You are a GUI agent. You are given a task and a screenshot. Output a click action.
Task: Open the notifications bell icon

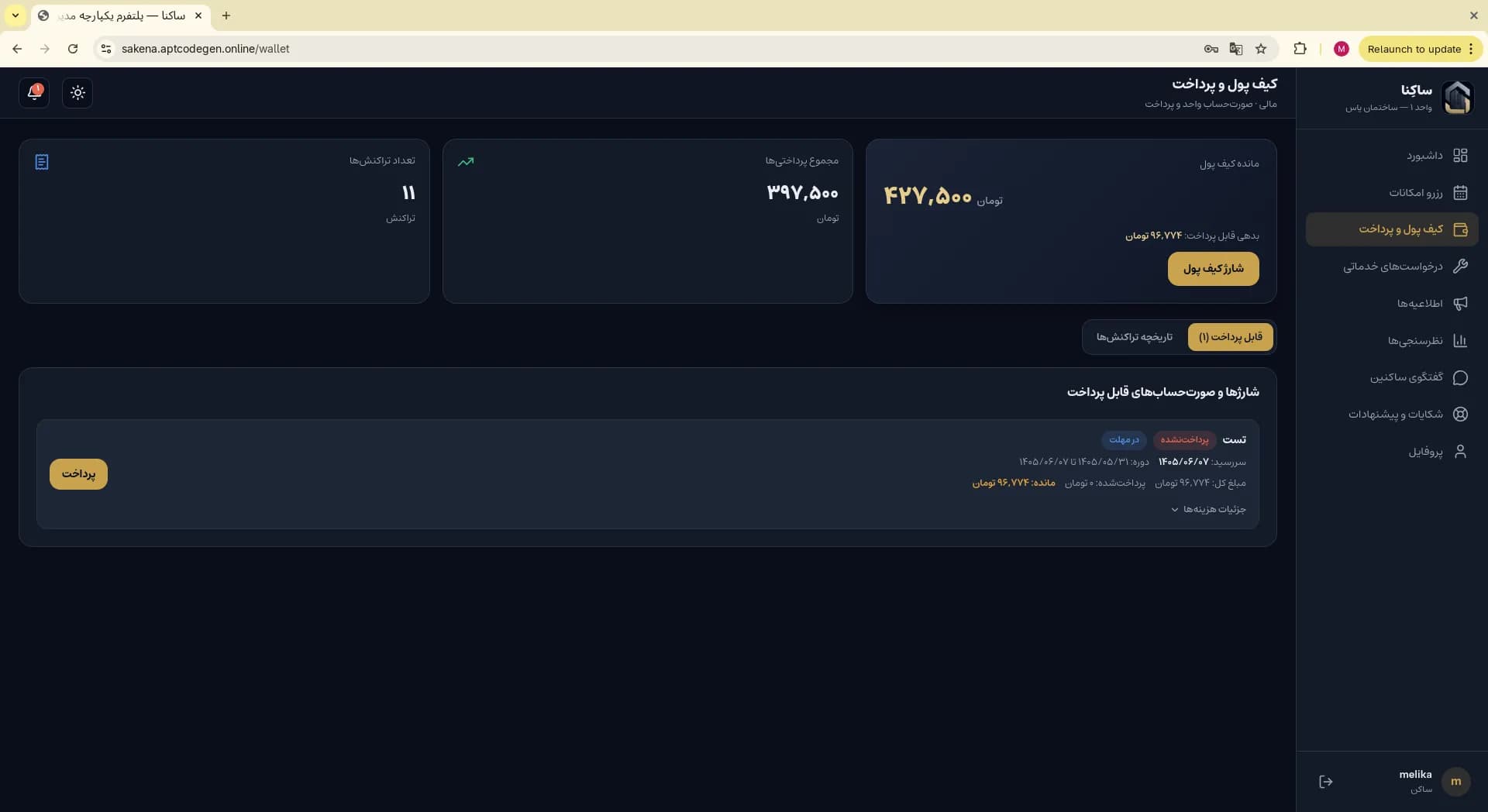pyautogui.click(x=34, y=93)
